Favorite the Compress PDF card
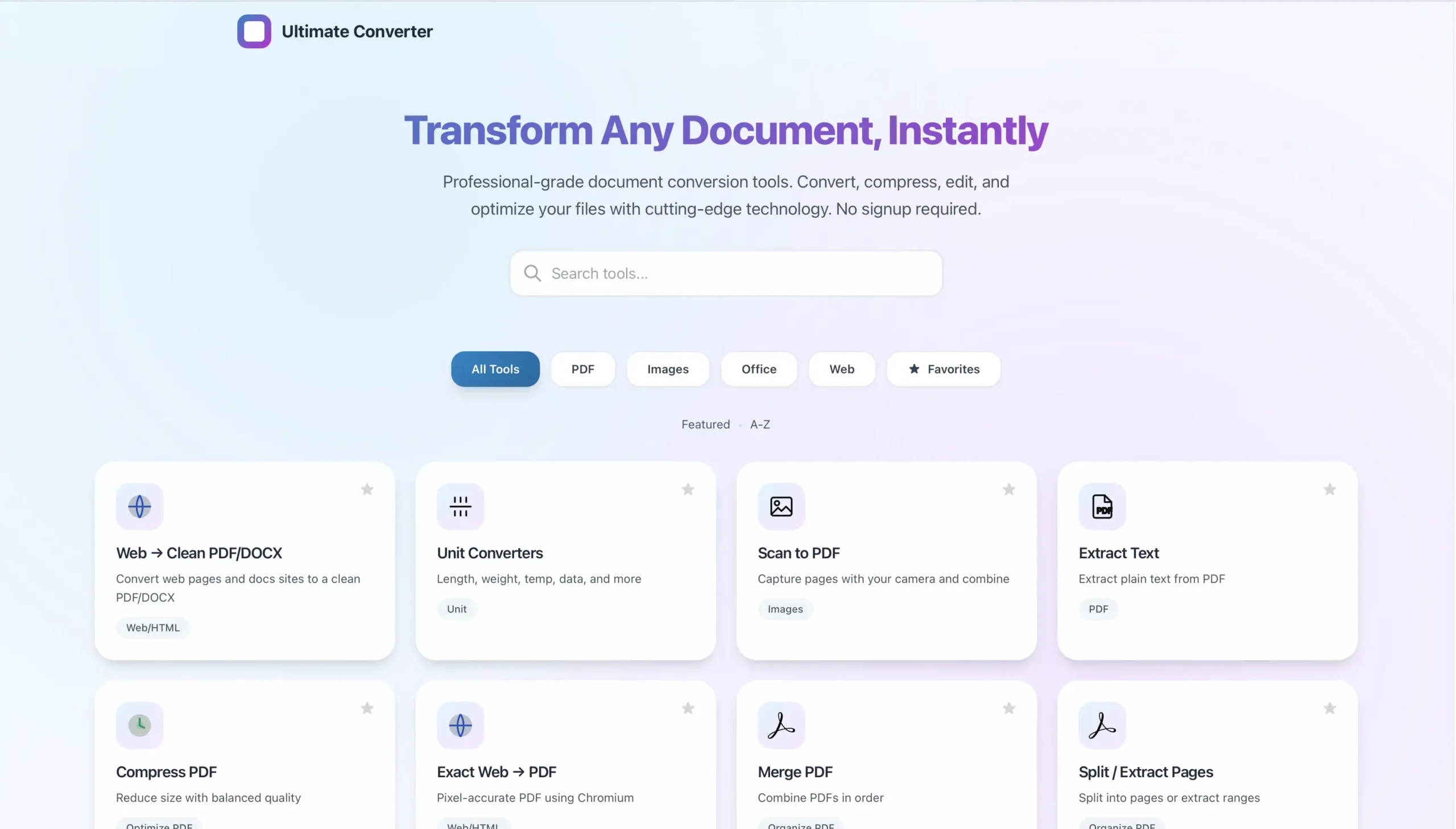This screenshot has height=829, width=1456. point(367,708)
